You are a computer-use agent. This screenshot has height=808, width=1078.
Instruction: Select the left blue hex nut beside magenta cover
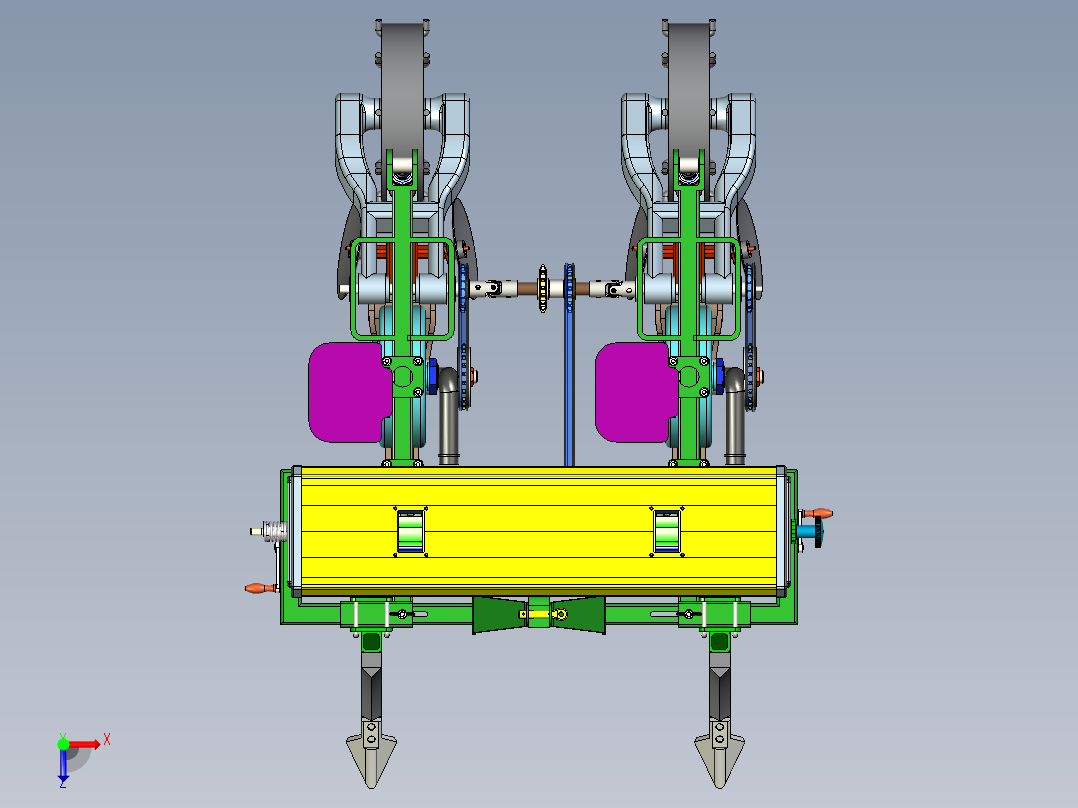click(x=433, y=376)
